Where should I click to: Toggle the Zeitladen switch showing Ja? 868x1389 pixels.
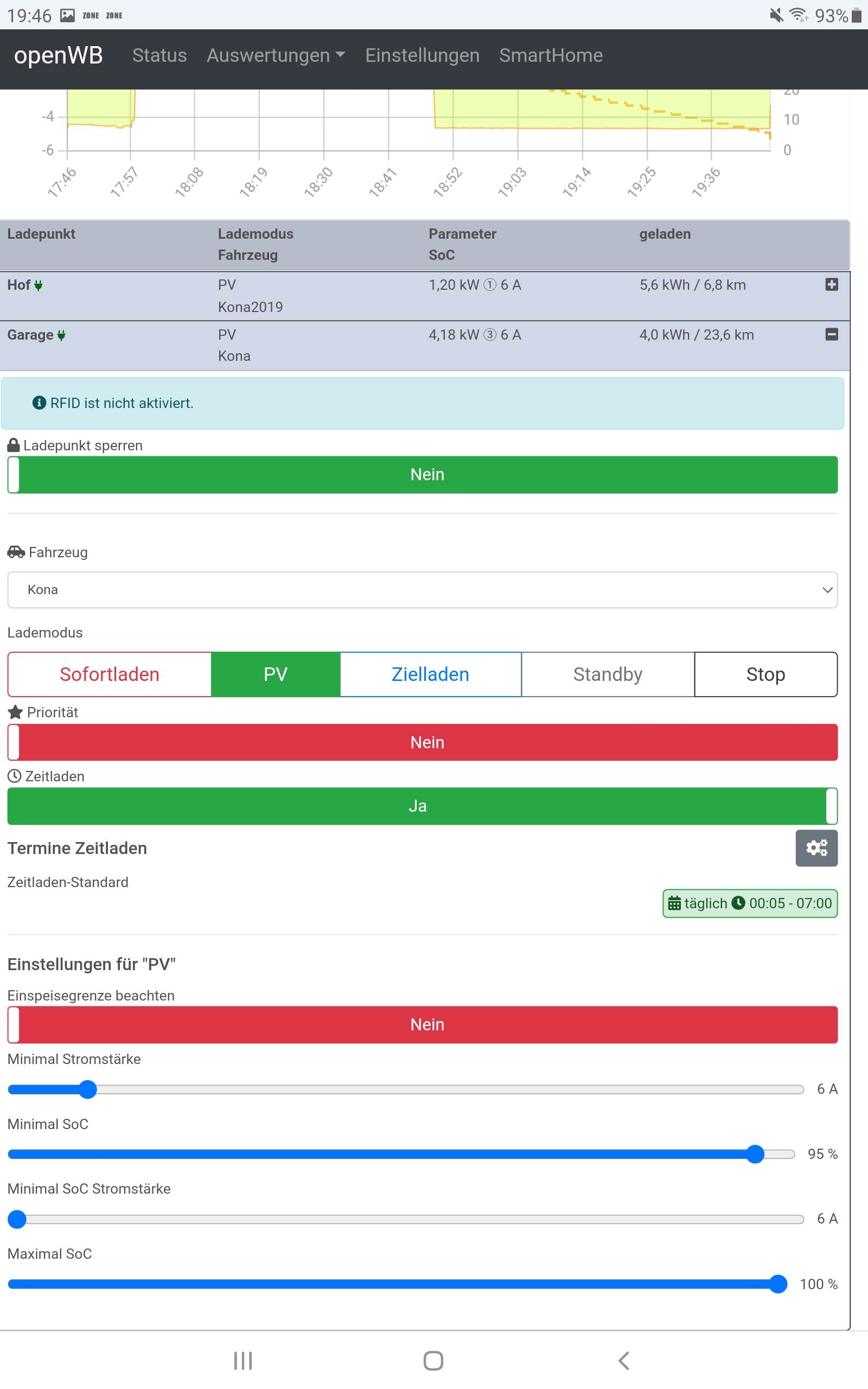tap(423, 806)
